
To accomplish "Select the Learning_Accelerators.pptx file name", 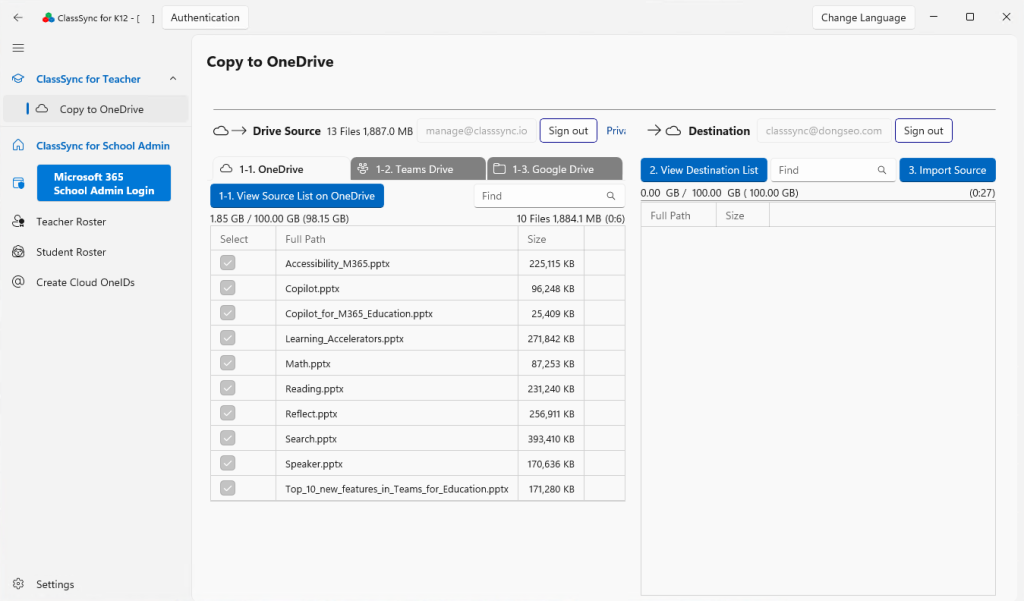I will click(344, 338).
